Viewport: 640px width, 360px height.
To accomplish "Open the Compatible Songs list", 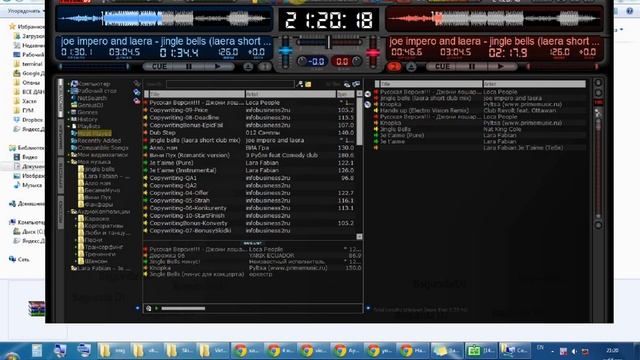I will coord(102,148).
